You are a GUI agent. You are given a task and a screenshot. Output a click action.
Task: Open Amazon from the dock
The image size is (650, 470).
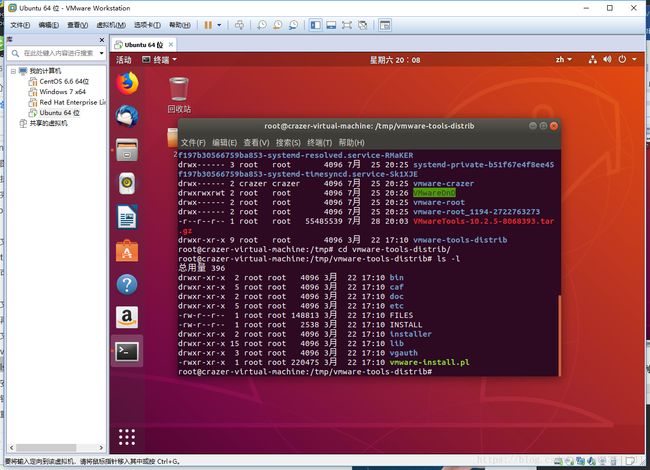tap(127, 317)
